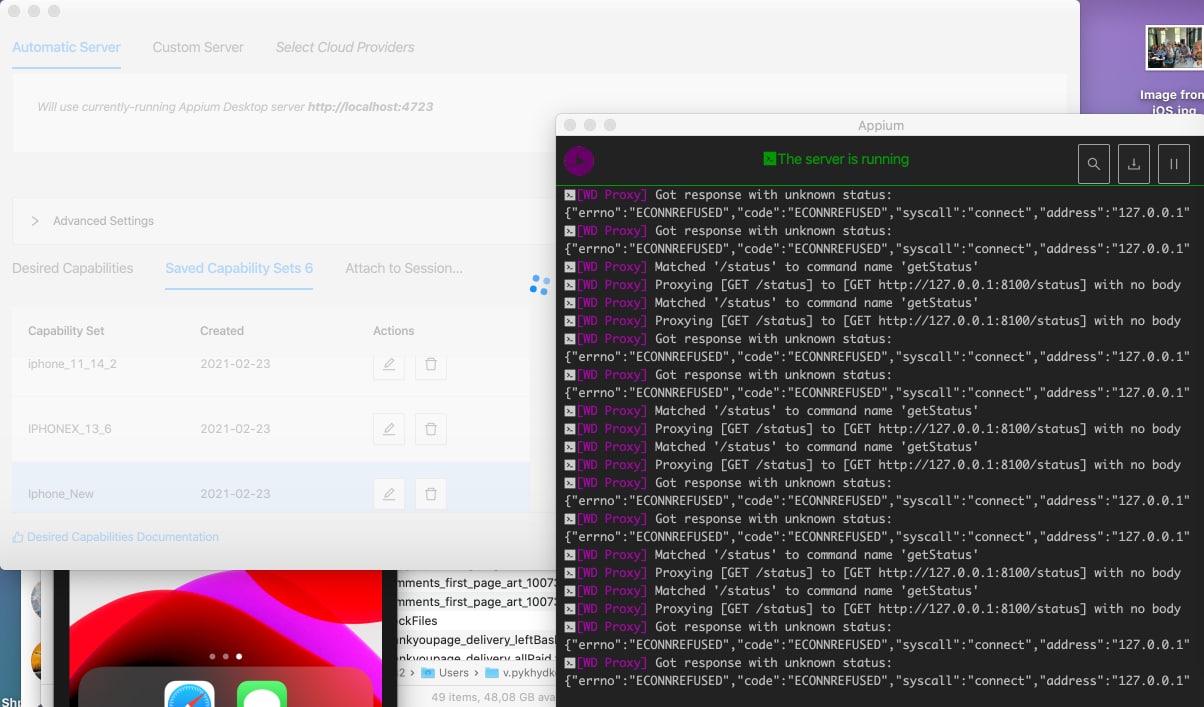Select the IPHONEX_13_6 capability set row
The height and width of the screenshot is (707, 1204).
[x=271, y=429]
